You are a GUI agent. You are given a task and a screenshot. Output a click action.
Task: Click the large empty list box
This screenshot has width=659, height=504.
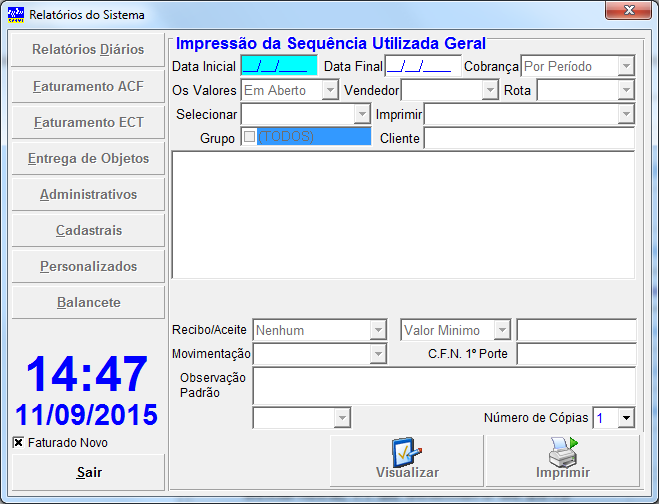point(403,215)
